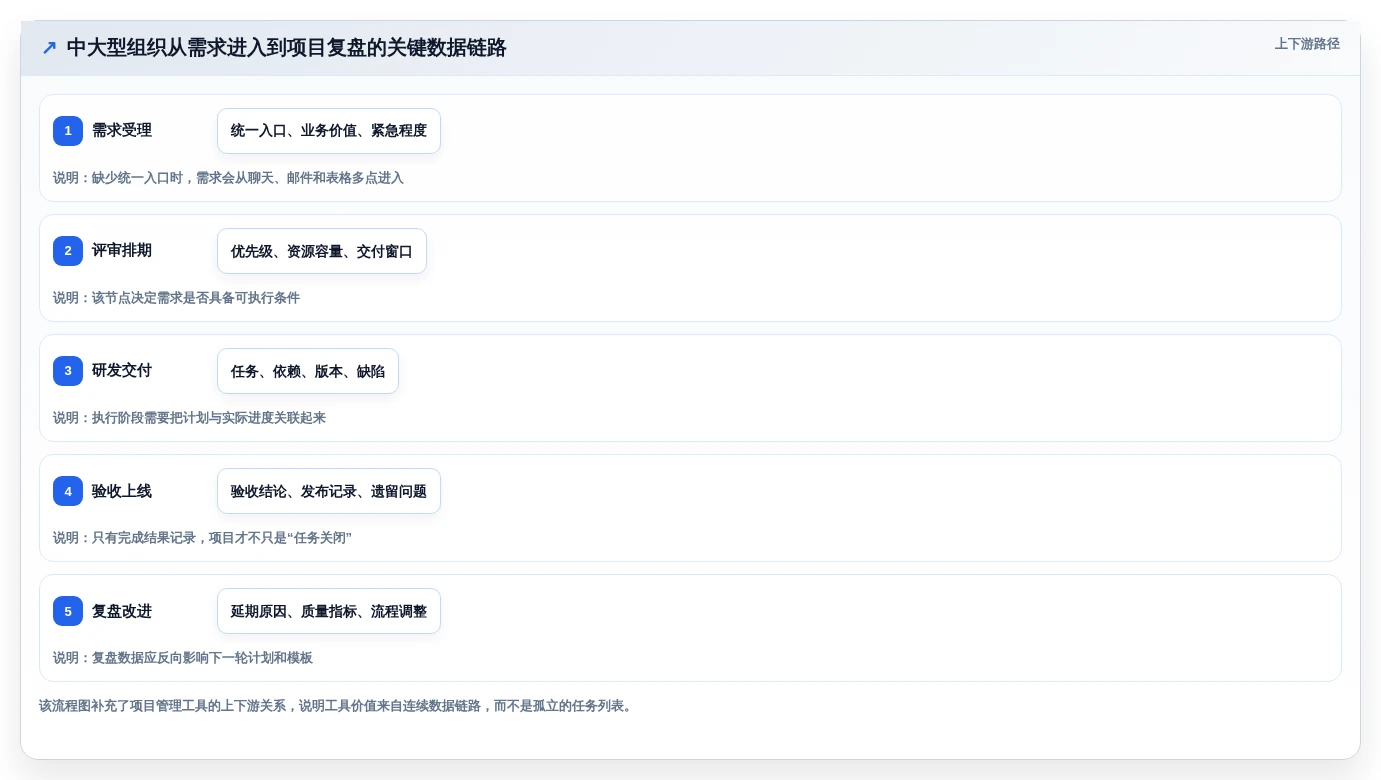1381x780 pixels.
Task: Click the 延期原因、质量指标、流程调整 tag
Action: point(329,611)
